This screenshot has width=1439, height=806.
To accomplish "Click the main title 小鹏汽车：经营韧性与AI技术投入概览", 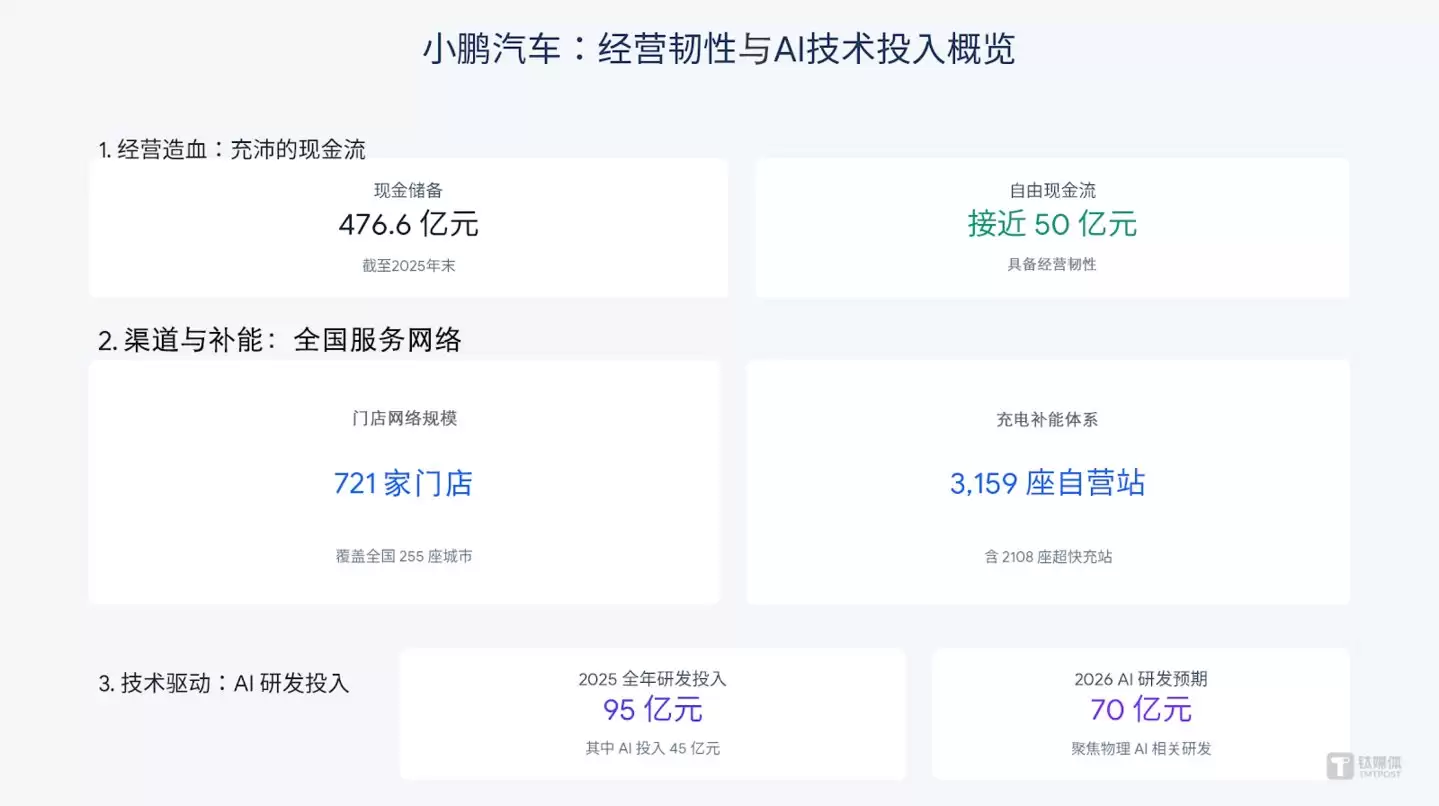I will [x=719, y=47].
